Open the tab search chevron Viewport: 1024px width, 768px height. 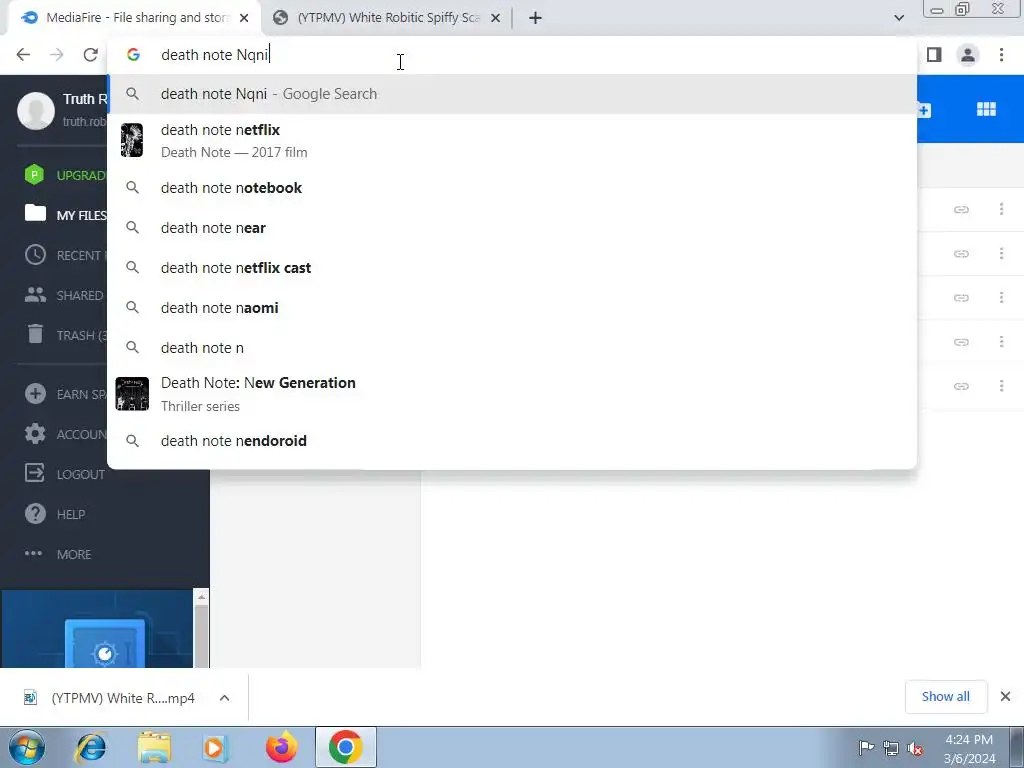coord(899,18)
